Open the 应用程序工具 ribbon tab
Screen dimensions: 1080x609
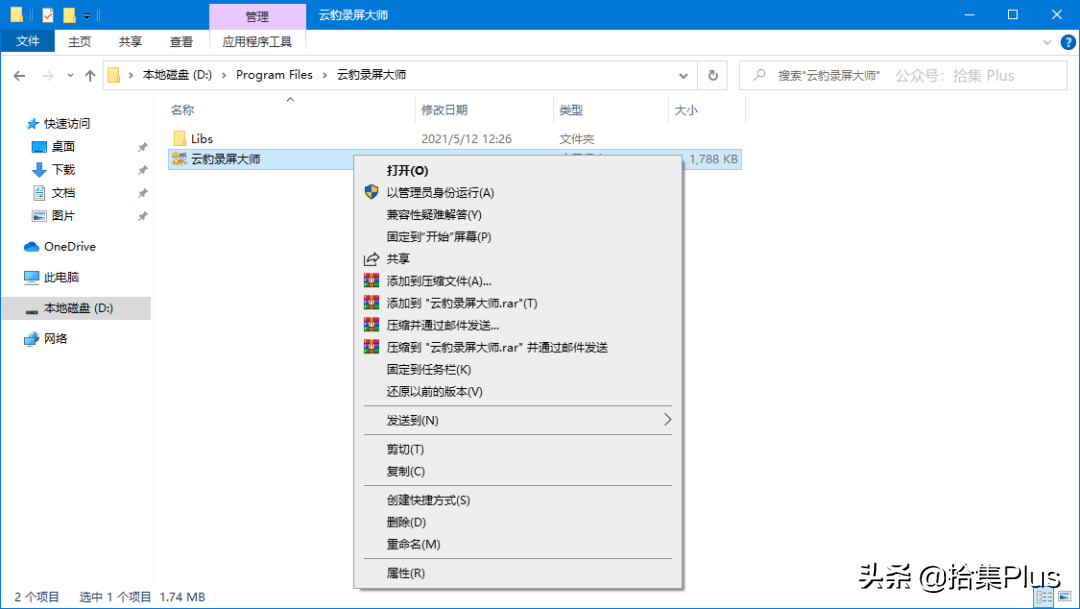coord(257,41)
